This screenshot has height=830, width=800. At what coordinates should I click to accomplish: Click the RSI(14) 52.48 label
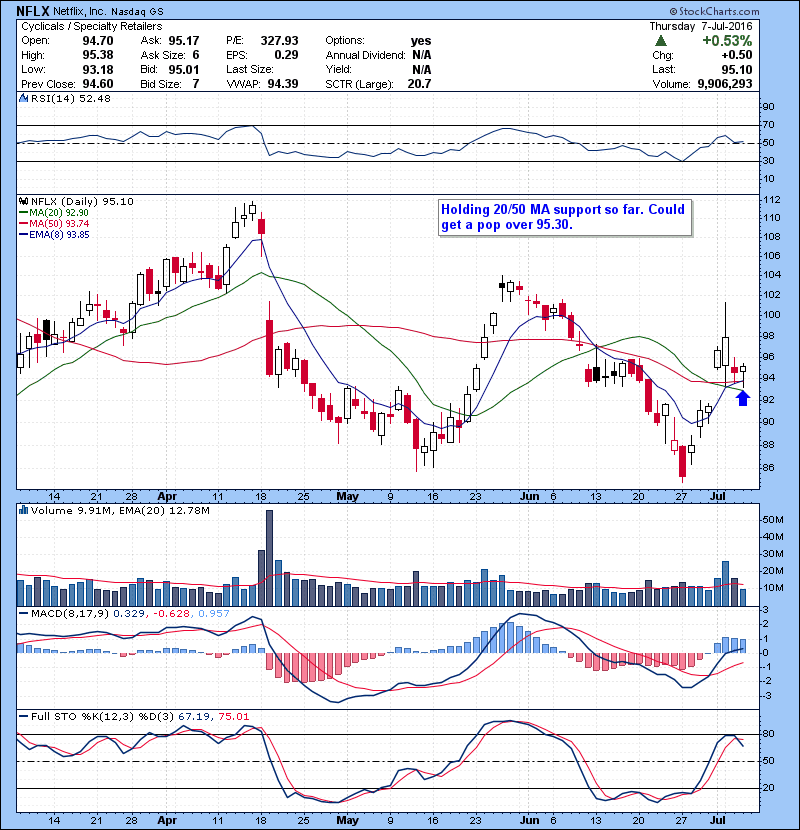point(70,98)
